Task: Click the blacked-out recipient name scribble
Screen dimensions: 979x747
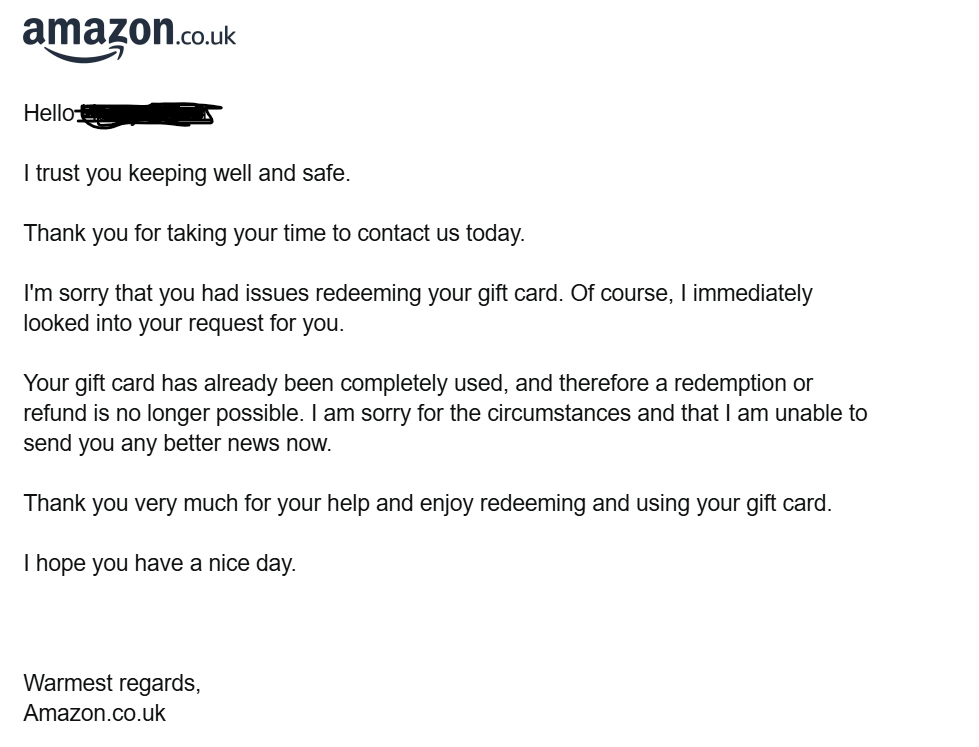Action: click(150, 114)
